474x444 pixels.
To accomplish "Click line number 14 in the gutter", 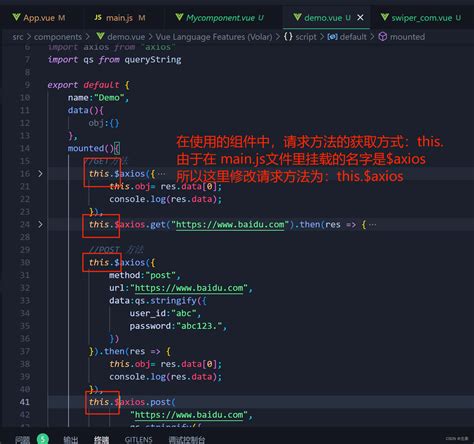I will (25, 148).
